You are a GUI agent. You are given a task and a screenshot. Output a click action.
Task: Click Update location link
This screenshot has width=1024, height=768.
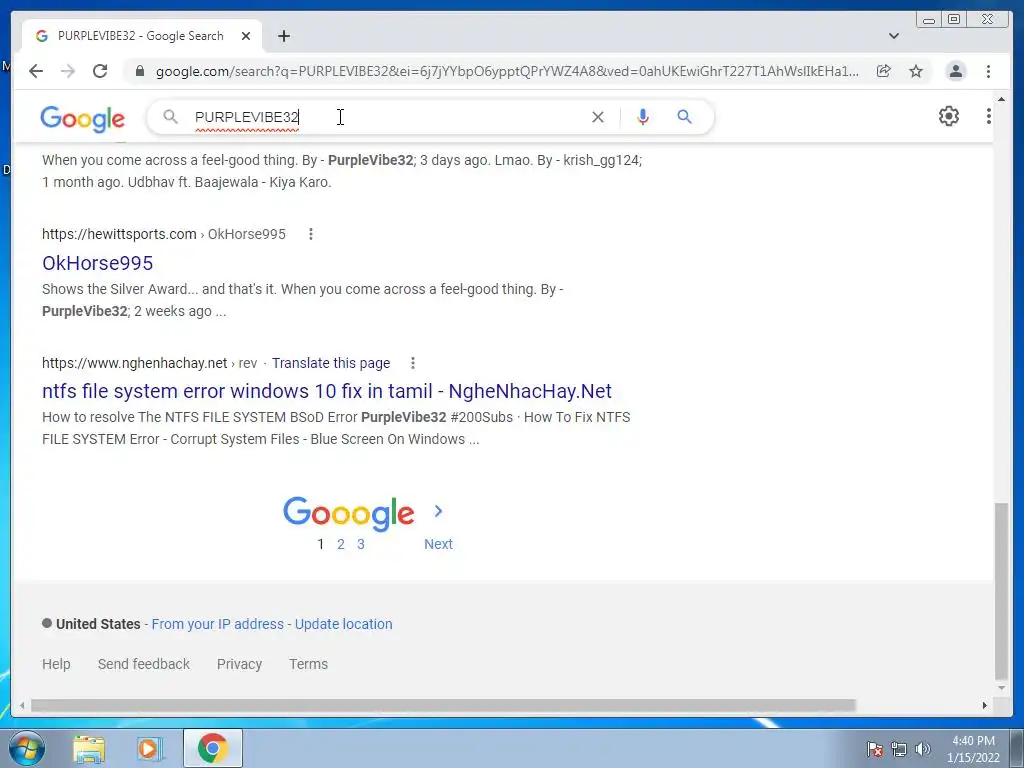[x=344, y=624]
